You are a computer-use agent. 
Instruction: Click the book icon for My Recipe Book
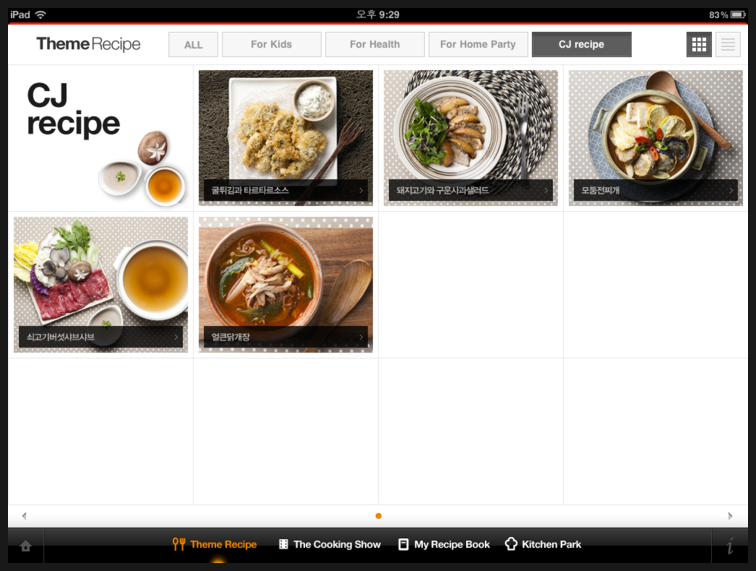[403, 544]
